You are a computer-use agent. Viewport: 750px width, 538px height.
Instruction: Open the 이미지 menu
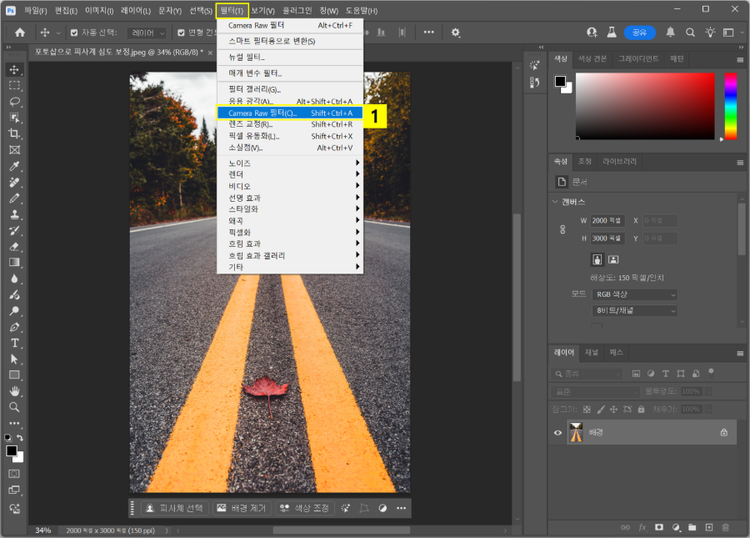tap(99, 11)
